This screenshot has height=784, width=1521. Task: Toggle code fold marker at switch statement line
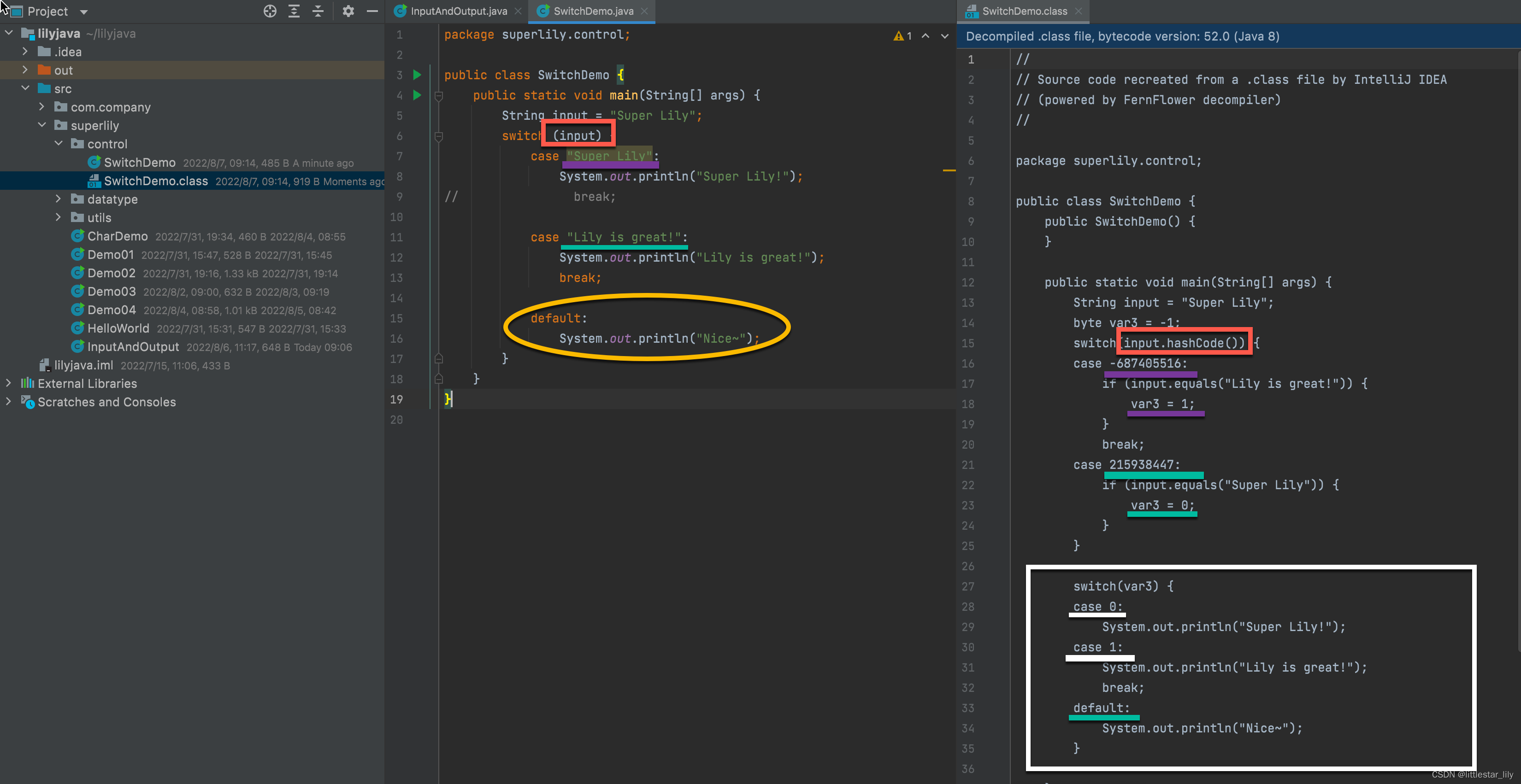439,136
